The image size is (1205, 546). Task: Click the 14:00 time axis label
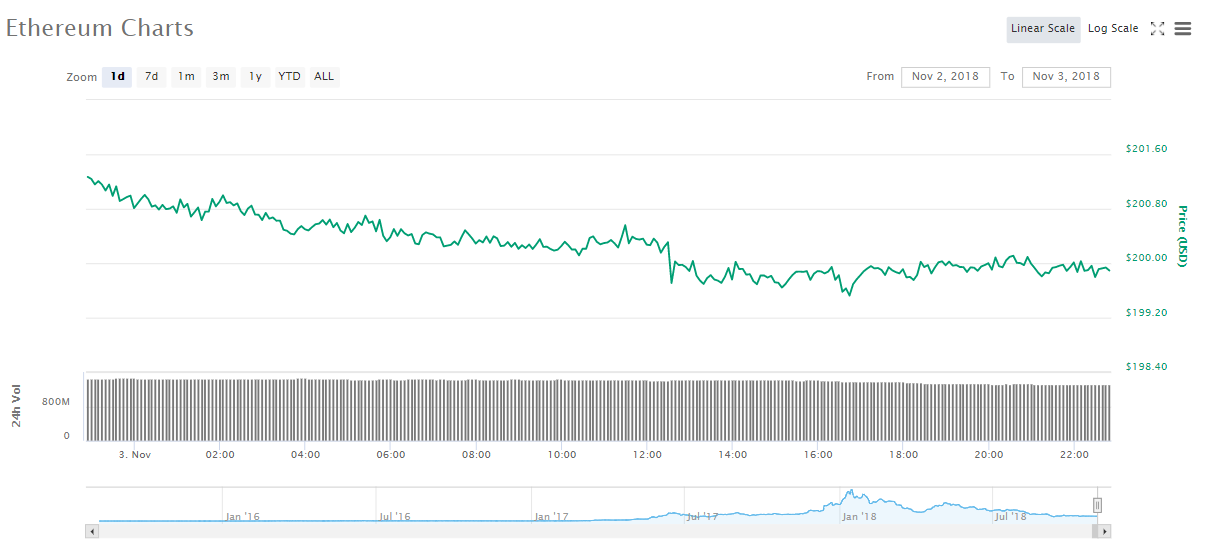(733, 455)
